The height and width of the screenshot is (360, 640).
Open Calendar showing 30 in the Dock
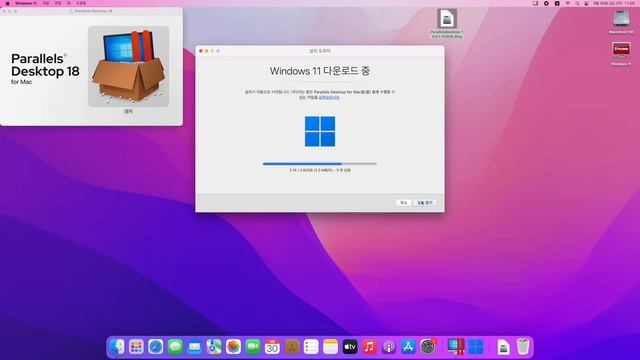[x=272, y=347]
